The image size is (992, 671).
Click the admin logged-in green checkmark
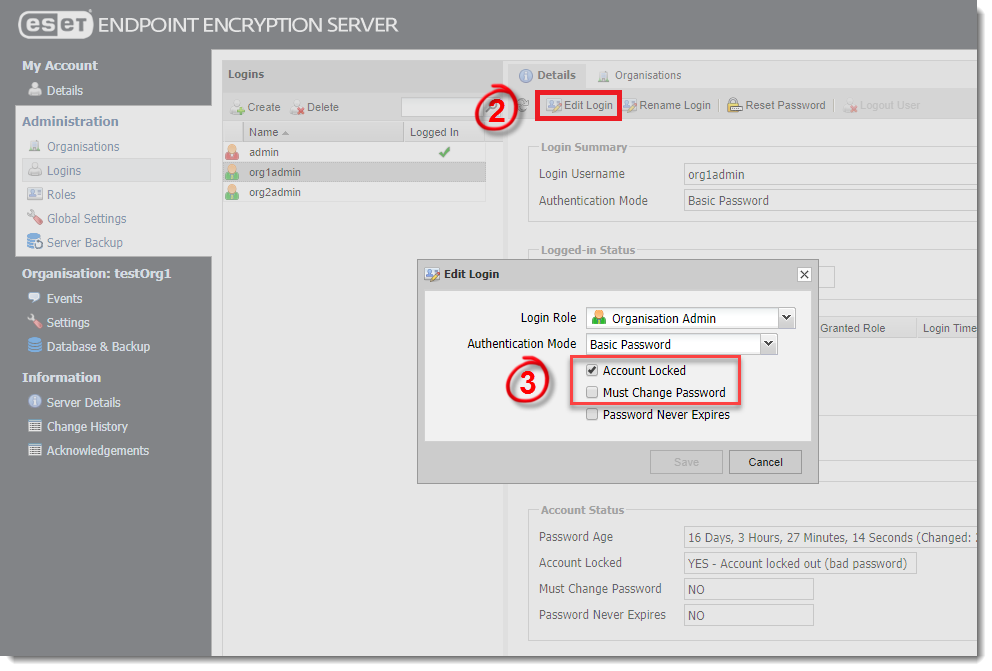coord(445,152)
